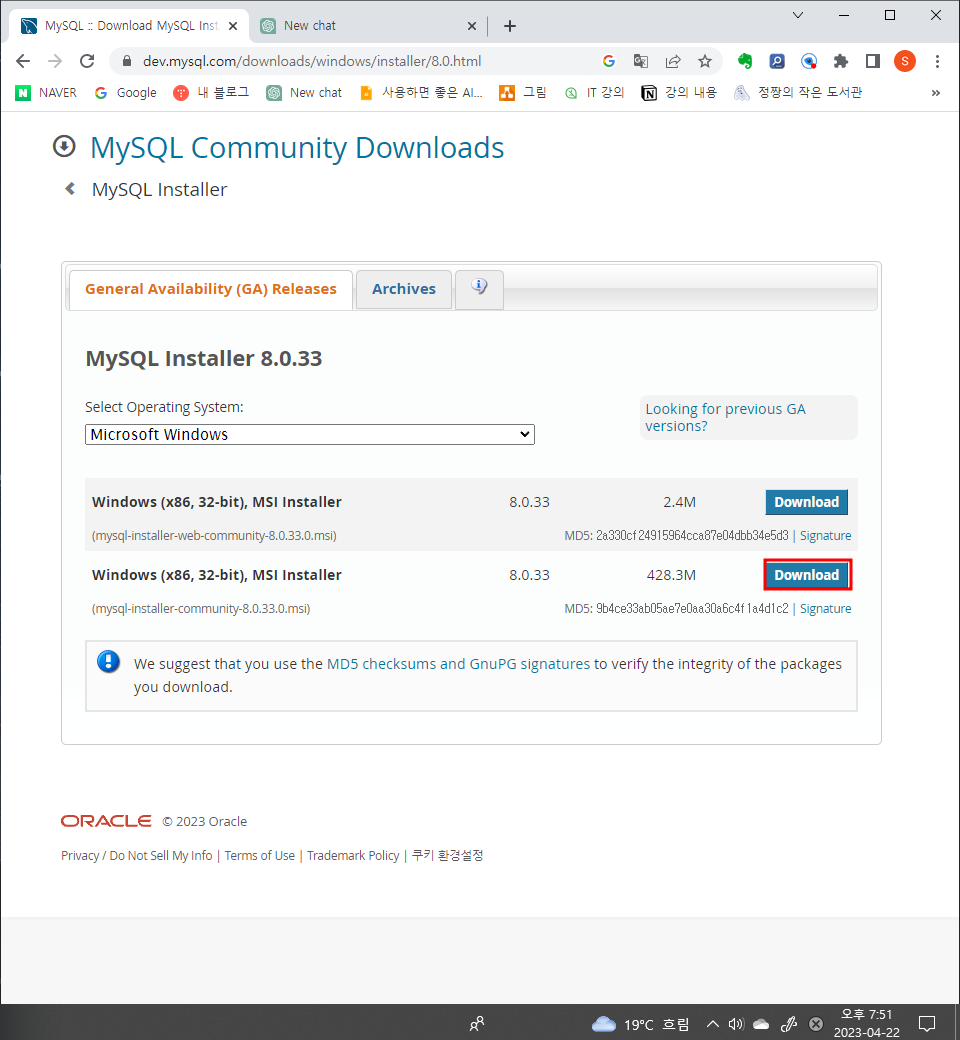Viewport: 960px width, 1040px height.
Task: Open Looking for previous GA versions link
Action: pos(725,417)
